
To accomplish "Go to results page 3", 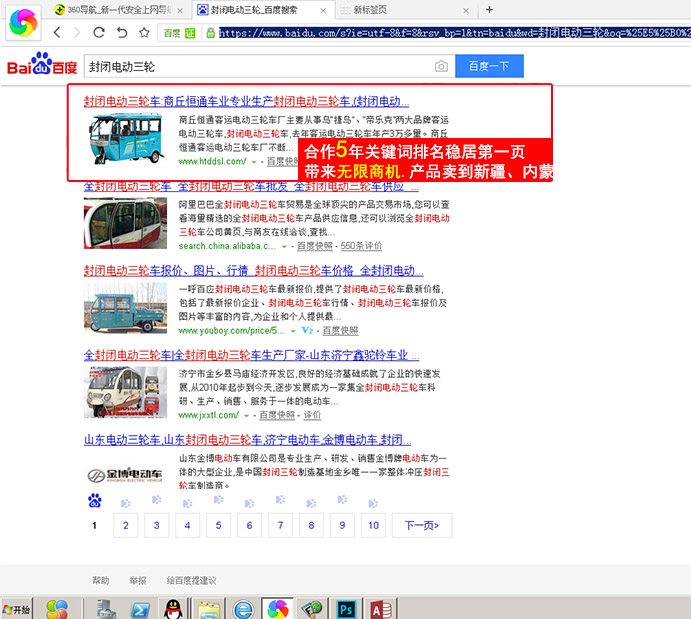I will [x=156, y=525].
